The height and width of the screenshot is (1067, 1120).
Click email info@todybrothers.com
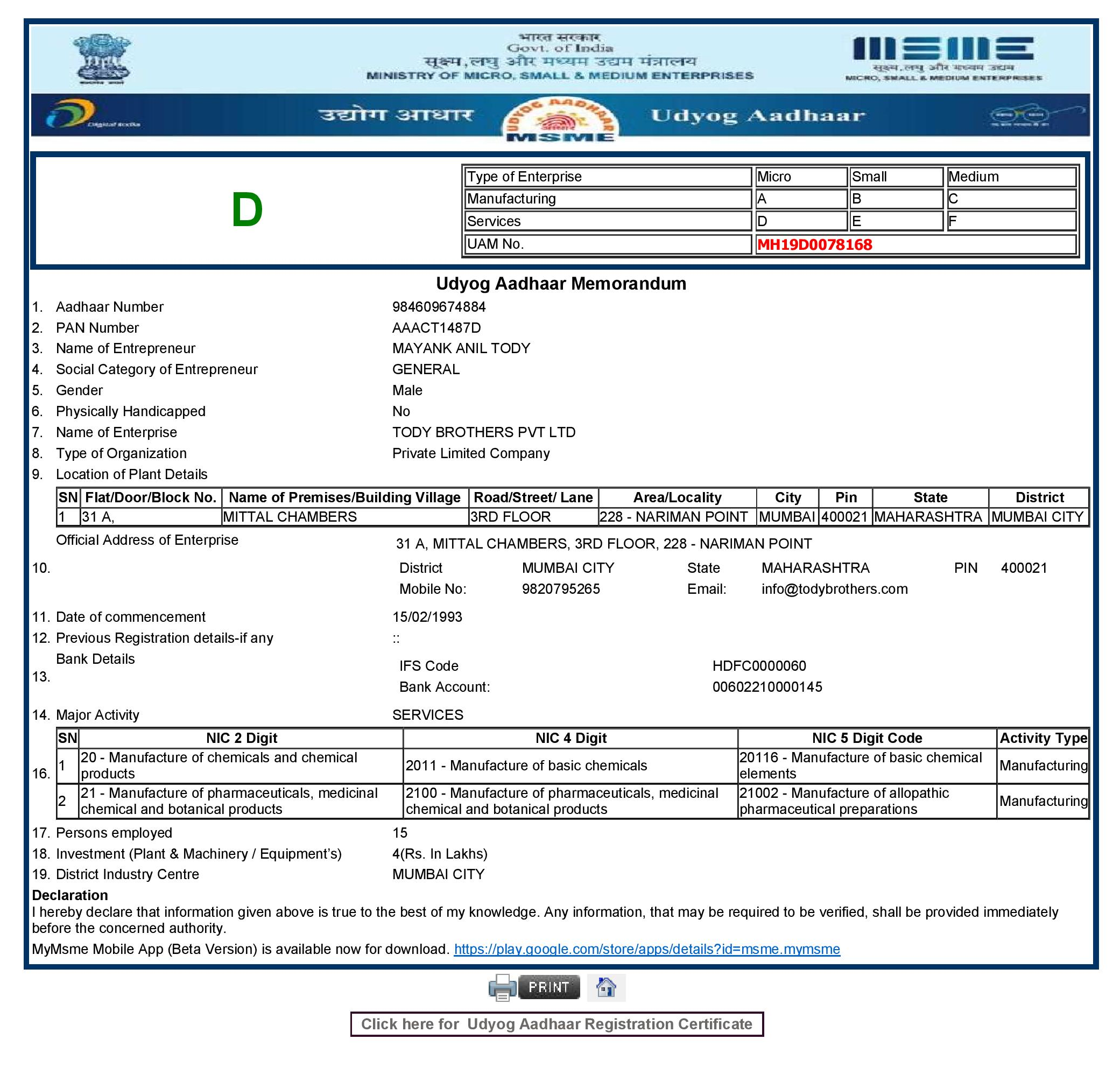(835, 589)
